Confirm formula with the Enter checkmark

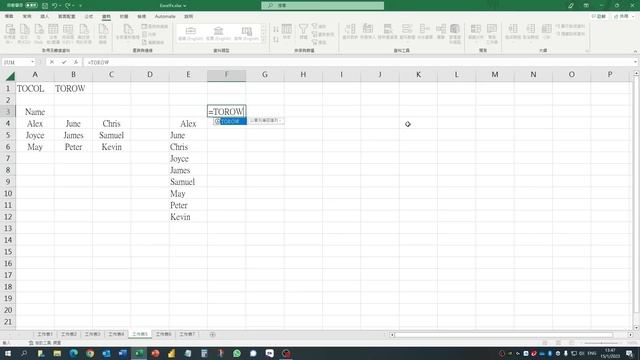(64, 62)
